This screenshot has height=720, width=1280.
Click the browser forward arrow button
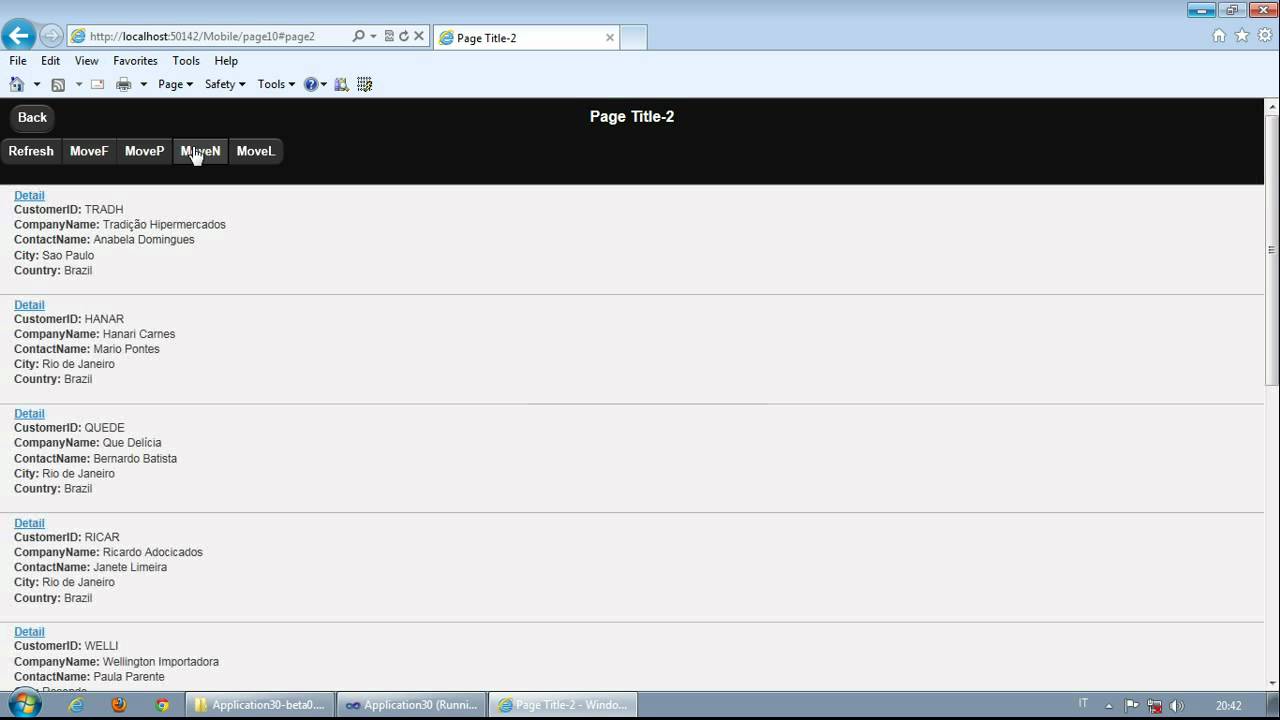(x=51, y=36)
